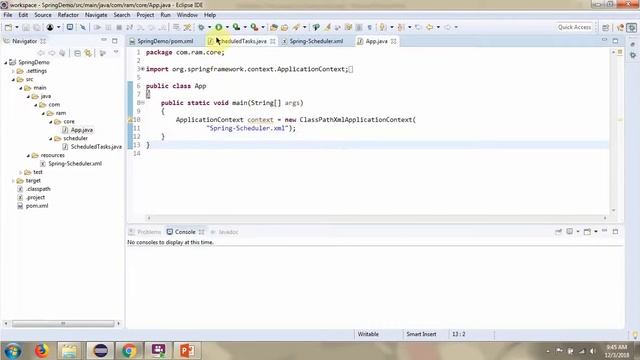Click Pin Console icon in Console view
The height and width of the screenshot is (360, 640).
coord(558,232)
